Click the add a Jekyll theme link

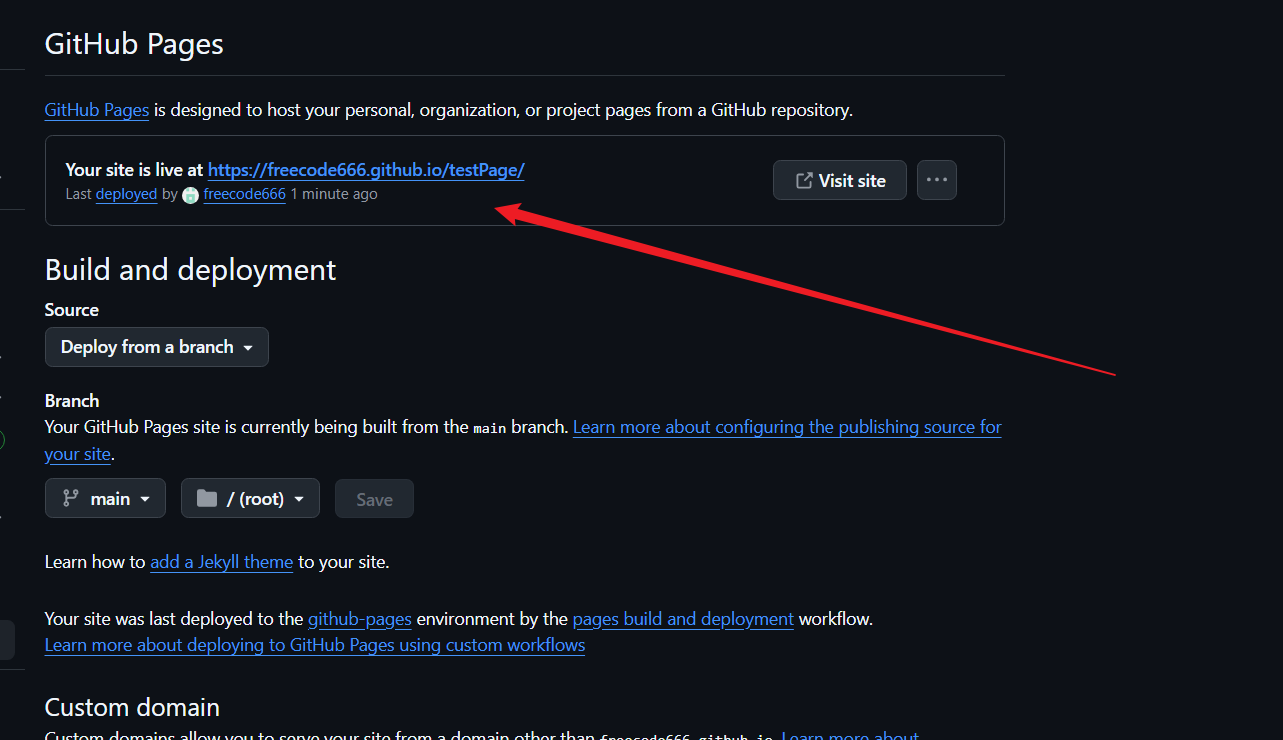click(x=221, y=562)
